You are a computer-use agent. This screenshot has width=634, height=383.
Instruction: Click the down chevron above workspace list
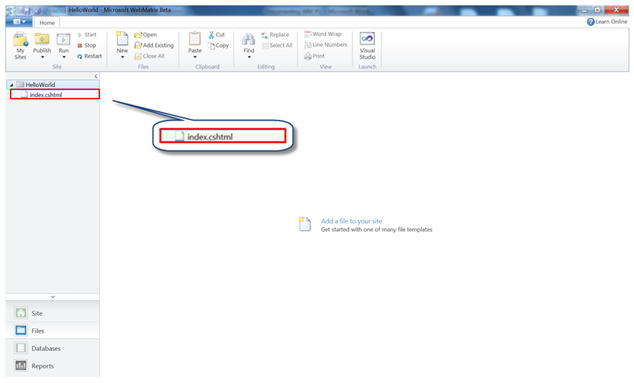53,297
